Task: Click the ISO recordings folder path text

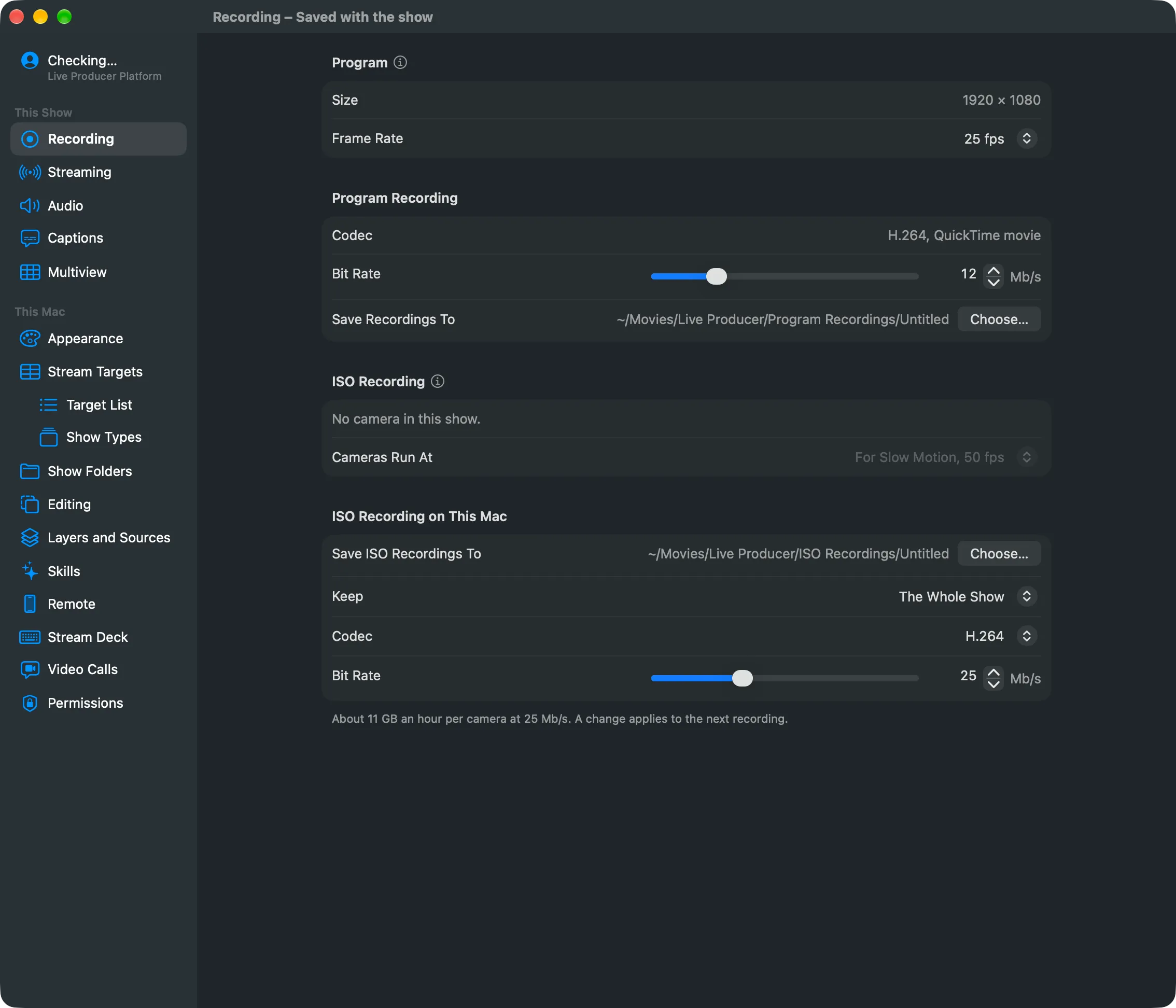Action: (798, 554)
